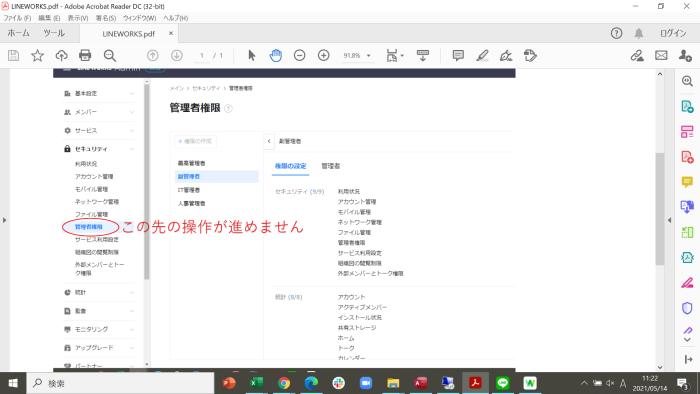Screen dimensions: 700x394
Task: Open the Comment pane tool
Action: [687, 182]
